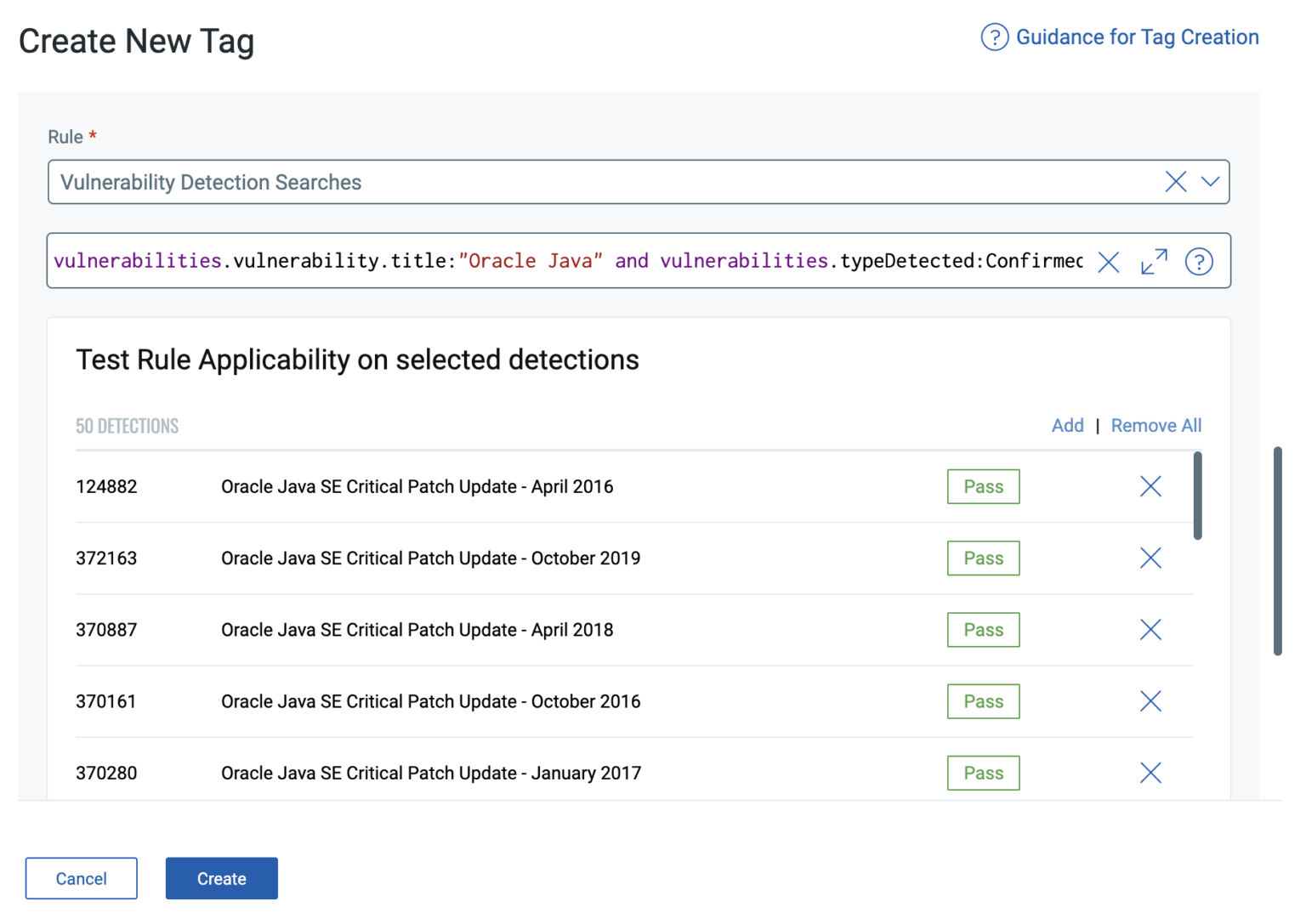
Task: Open Guidance for Tag Creation
Action: pyautogui.click(x=1137, y=37)
